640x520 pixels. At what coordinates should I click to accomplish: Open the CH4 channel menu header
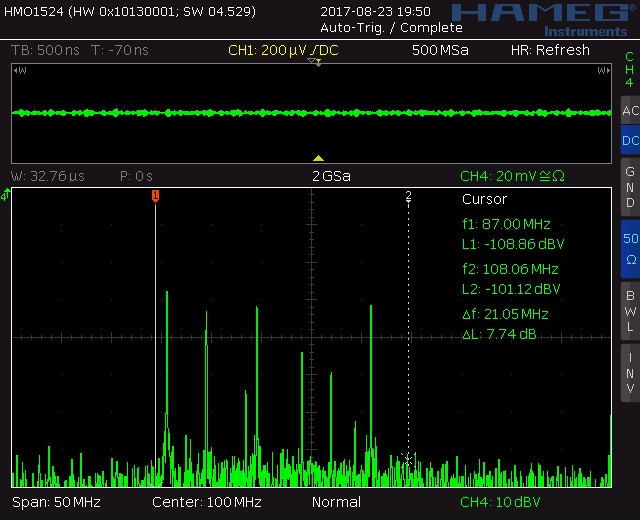click(x=630, y=70)
